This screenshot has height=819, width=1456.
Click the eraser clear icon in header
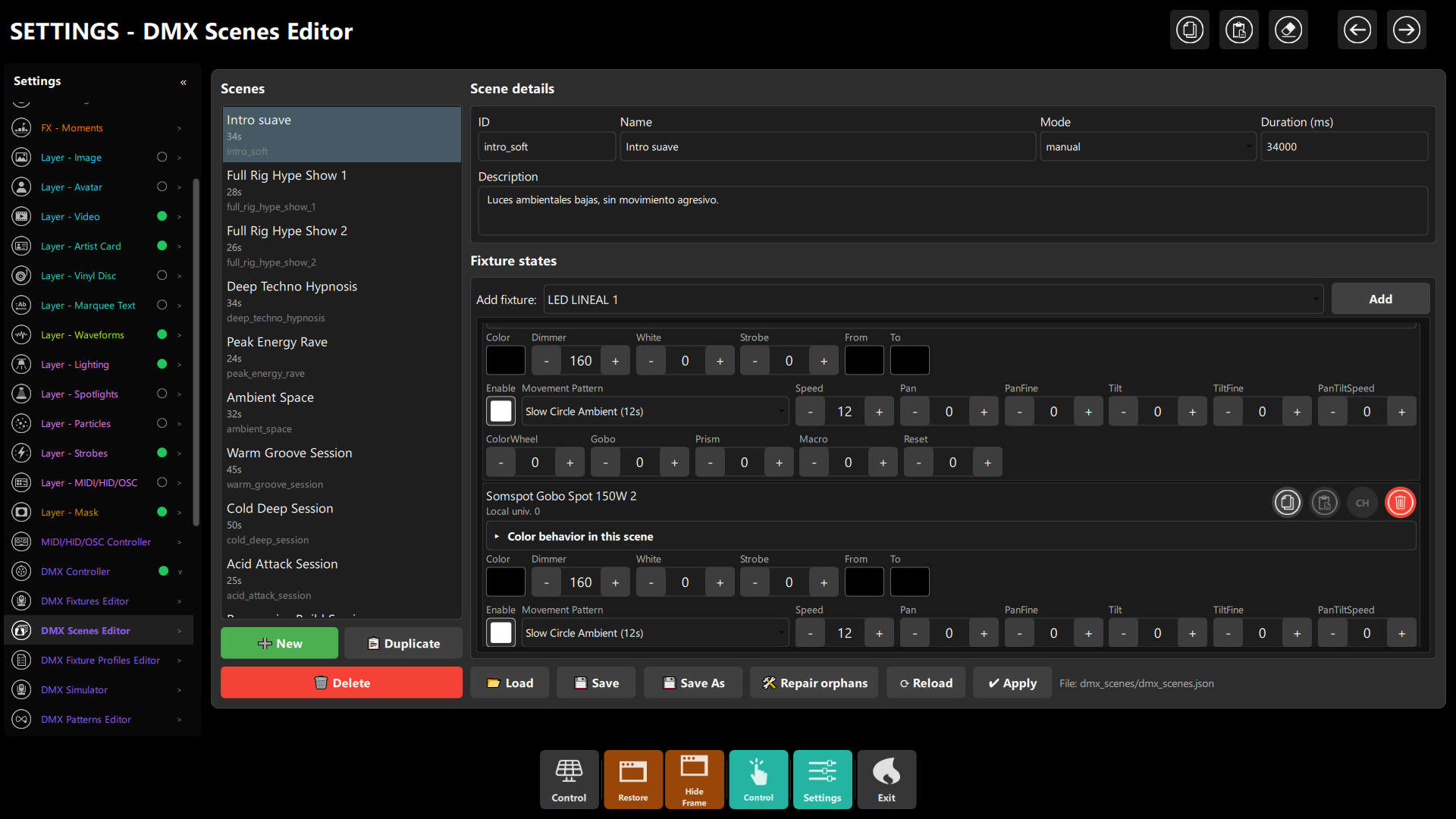coord(1288,30)
